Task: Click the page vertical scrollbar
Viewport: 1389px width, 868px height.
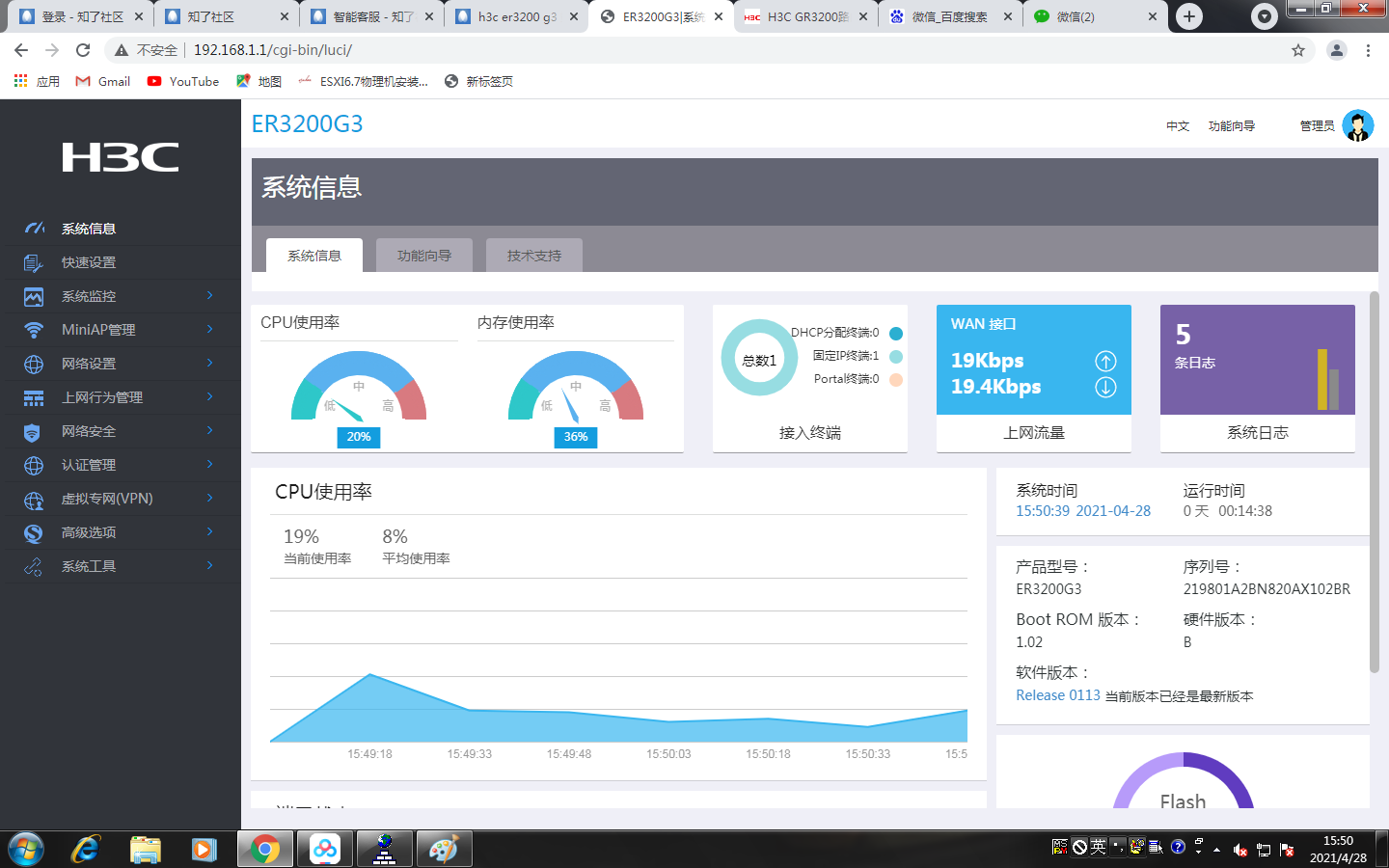Action: pos(1375,482)
